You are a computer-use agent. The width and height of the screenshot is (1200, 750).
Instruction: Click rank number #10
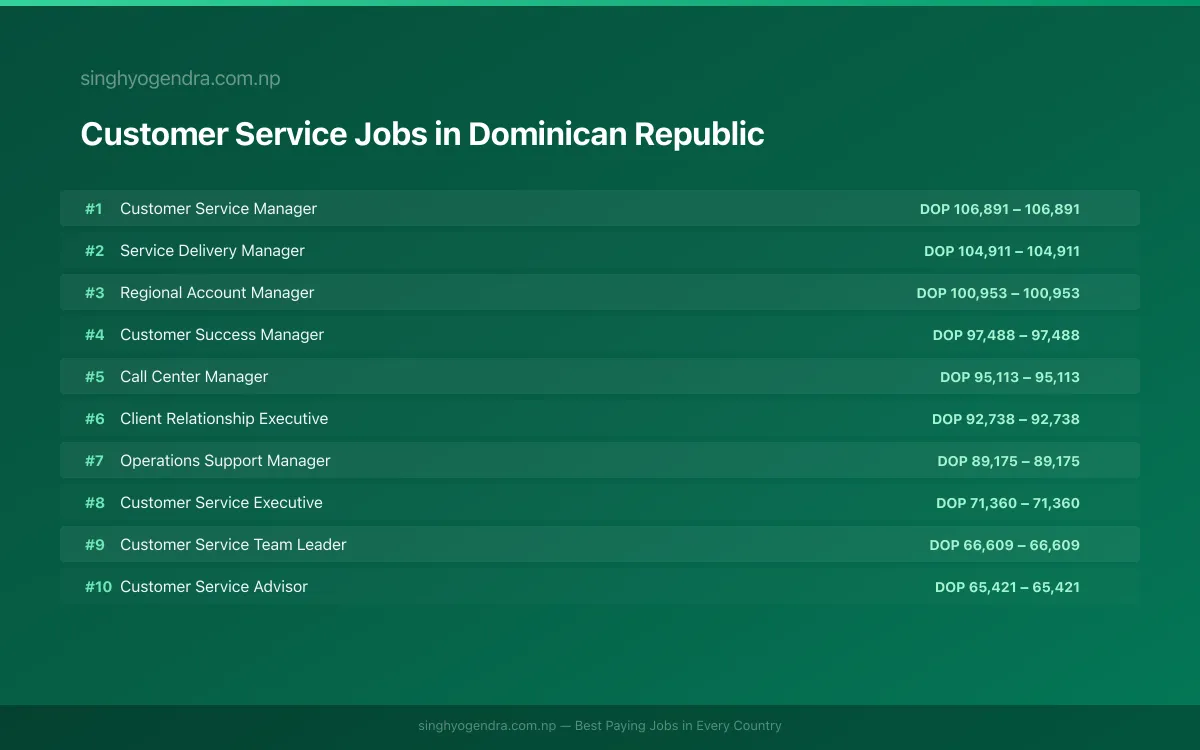[x=98, y=587]
